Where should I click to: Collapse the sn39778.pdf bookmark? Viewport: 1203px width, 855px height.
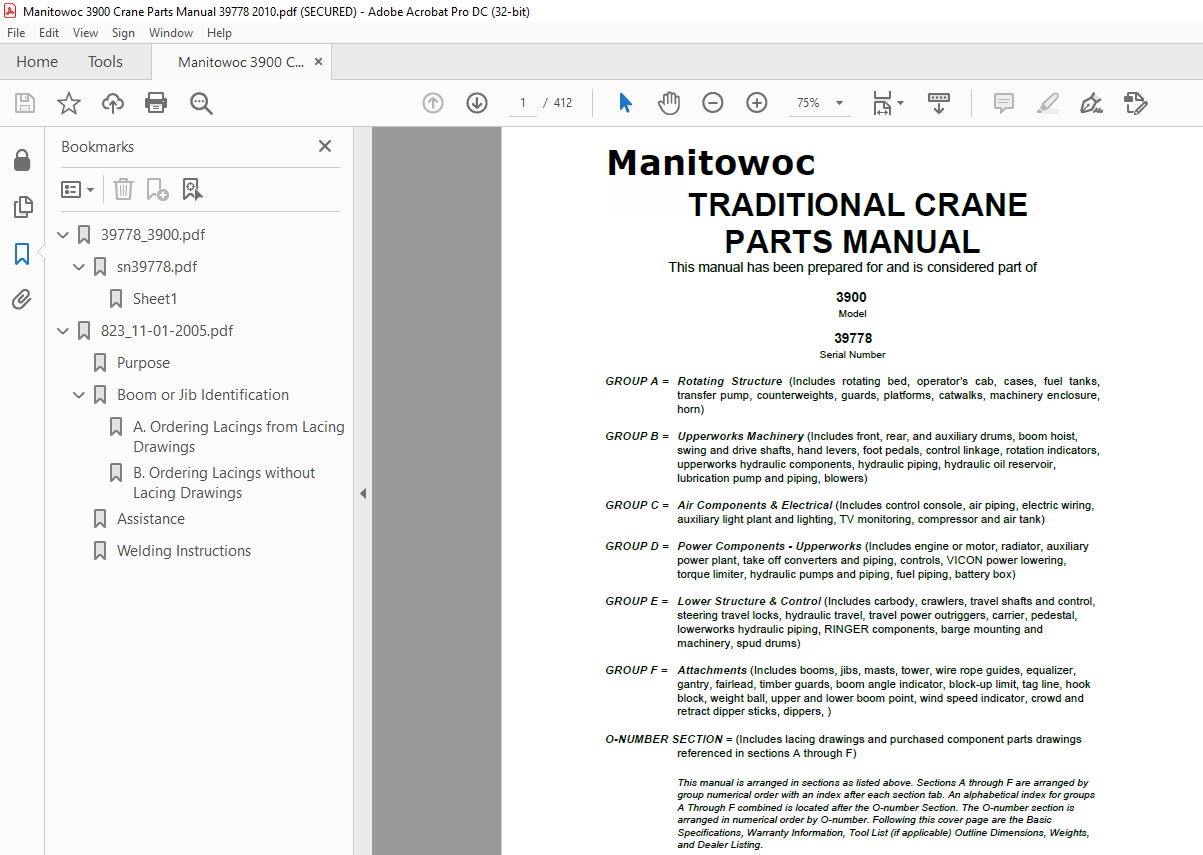pos(79,267)
